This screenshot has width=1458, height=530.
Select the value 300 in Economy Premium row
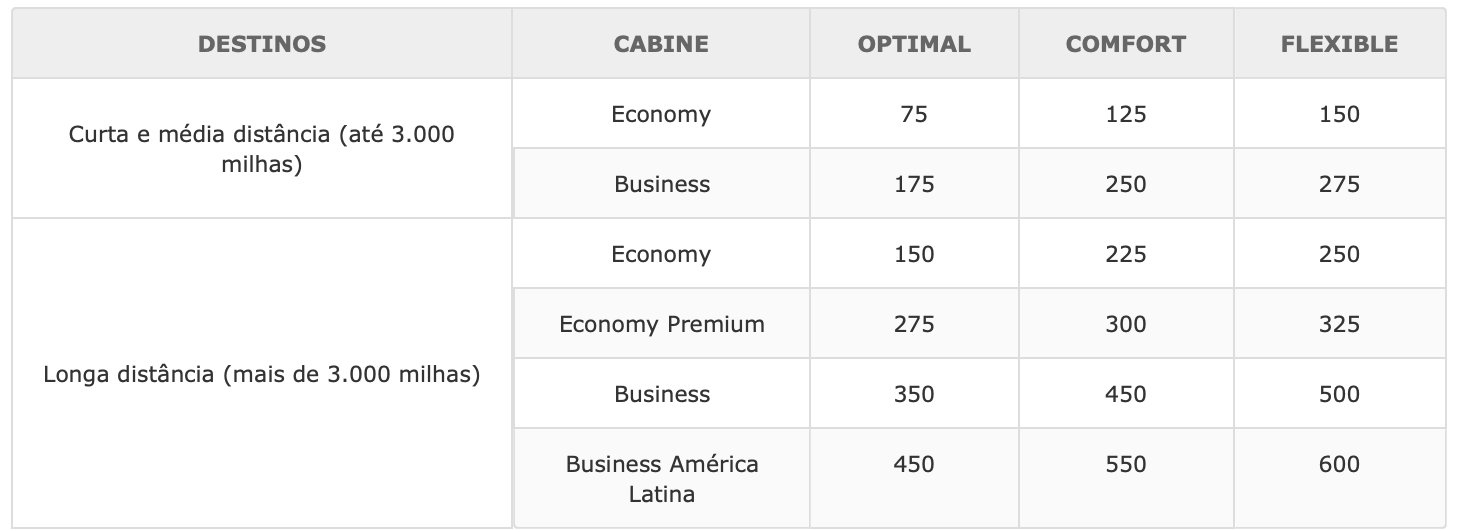click(1126, 324)
